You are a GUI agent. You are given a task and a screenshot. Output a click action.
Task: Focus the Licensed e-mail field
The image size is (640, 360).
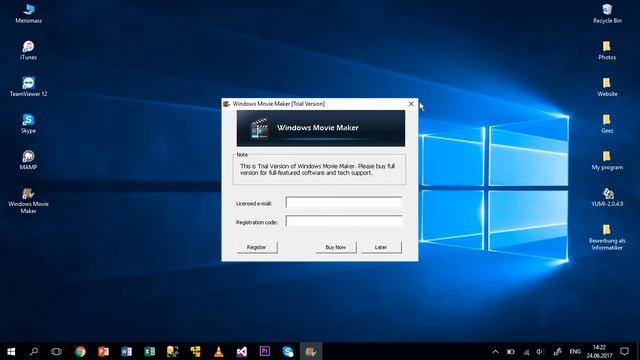coord(344,202)
